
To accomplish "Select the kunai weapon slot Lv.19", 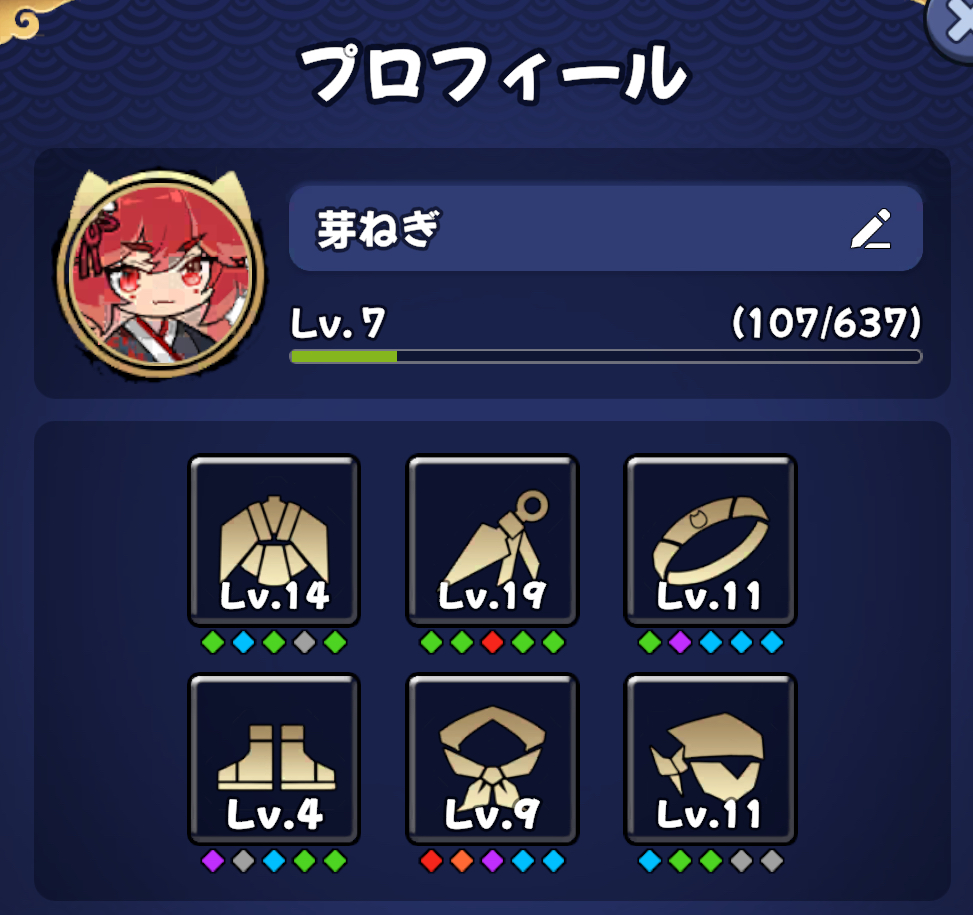I will pyautogui.click(x=492, y=540).
